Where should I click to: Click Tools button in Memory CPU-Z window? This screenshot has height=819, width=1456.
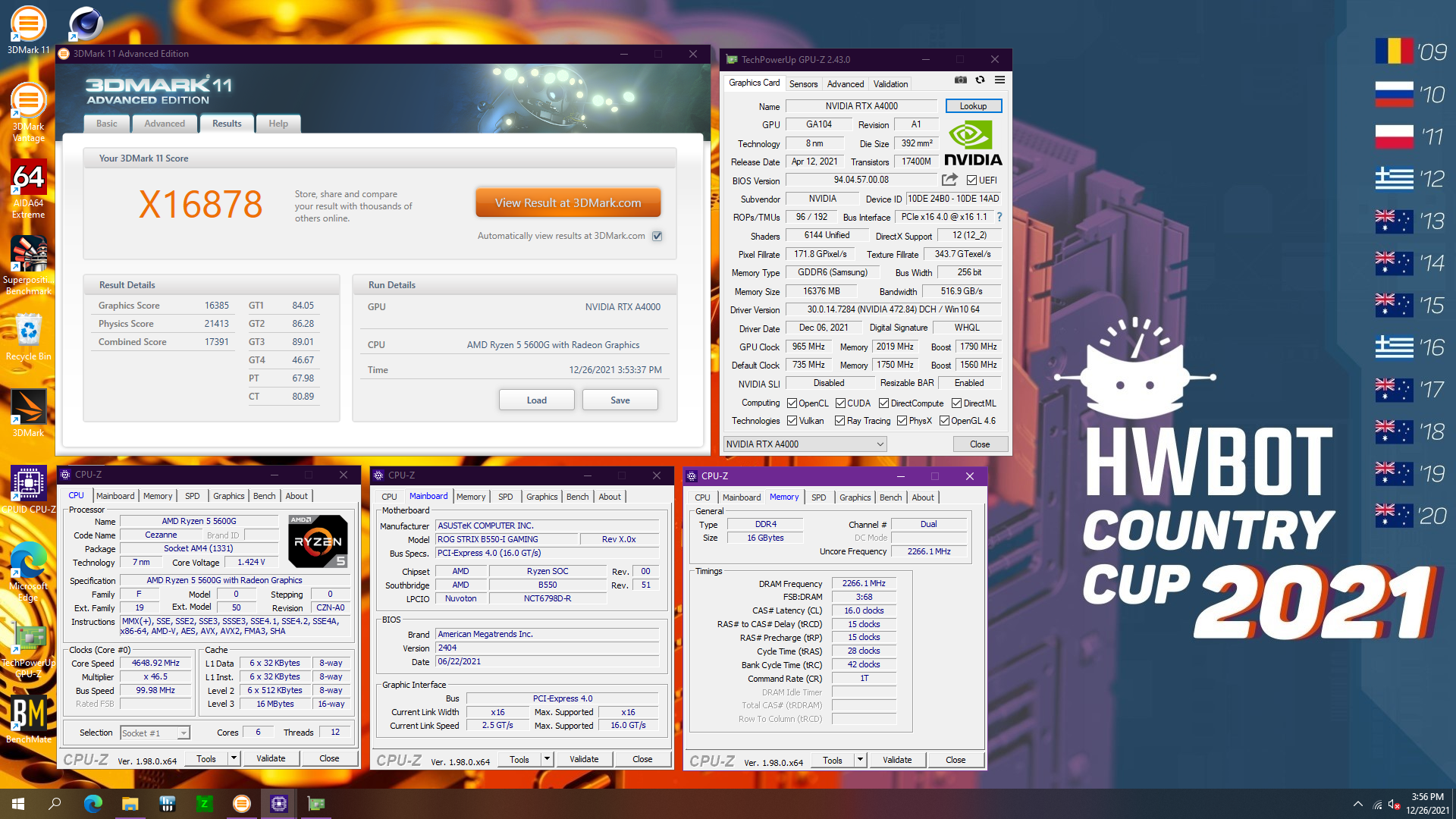pos(833,760)
